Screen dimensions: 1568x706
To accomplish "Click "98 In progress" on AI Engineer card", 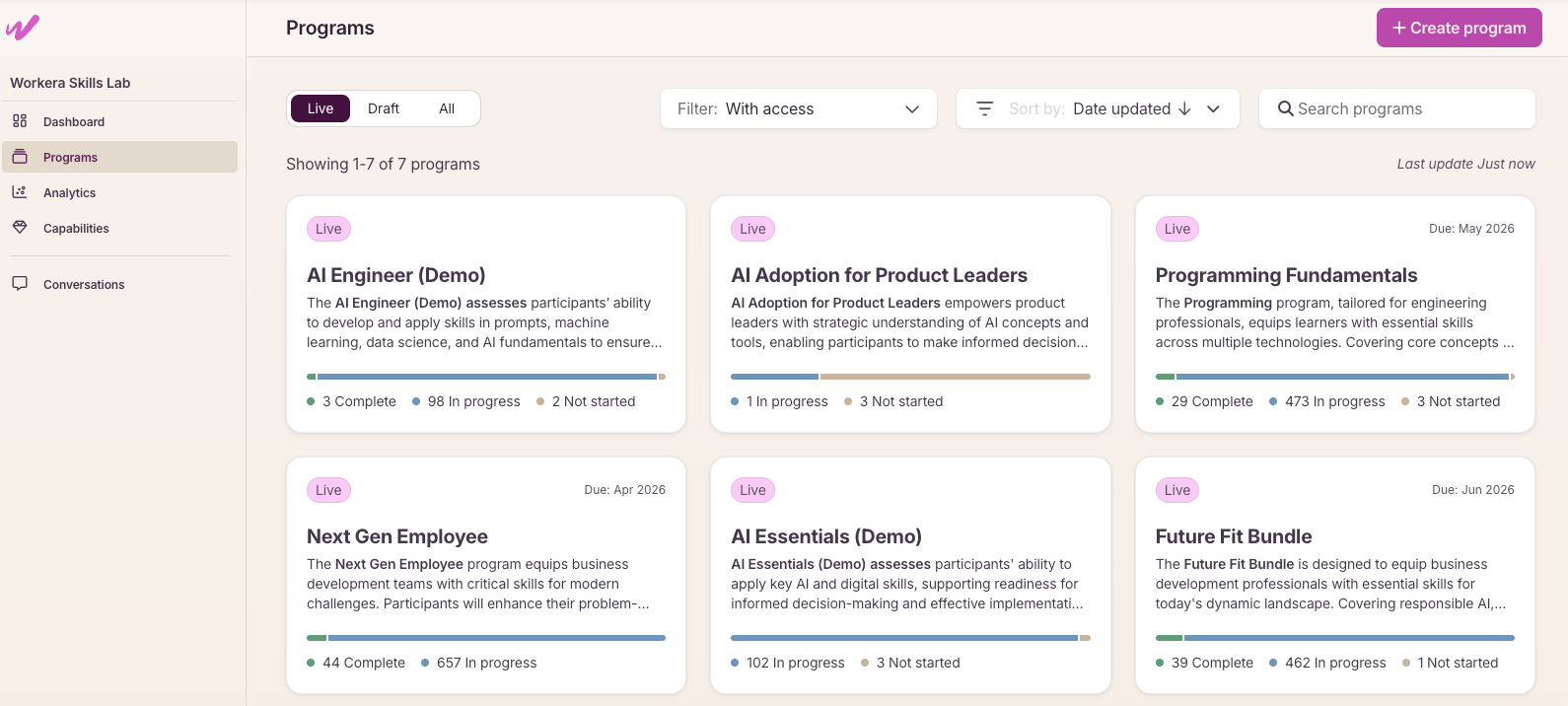I will click(473, 401).
